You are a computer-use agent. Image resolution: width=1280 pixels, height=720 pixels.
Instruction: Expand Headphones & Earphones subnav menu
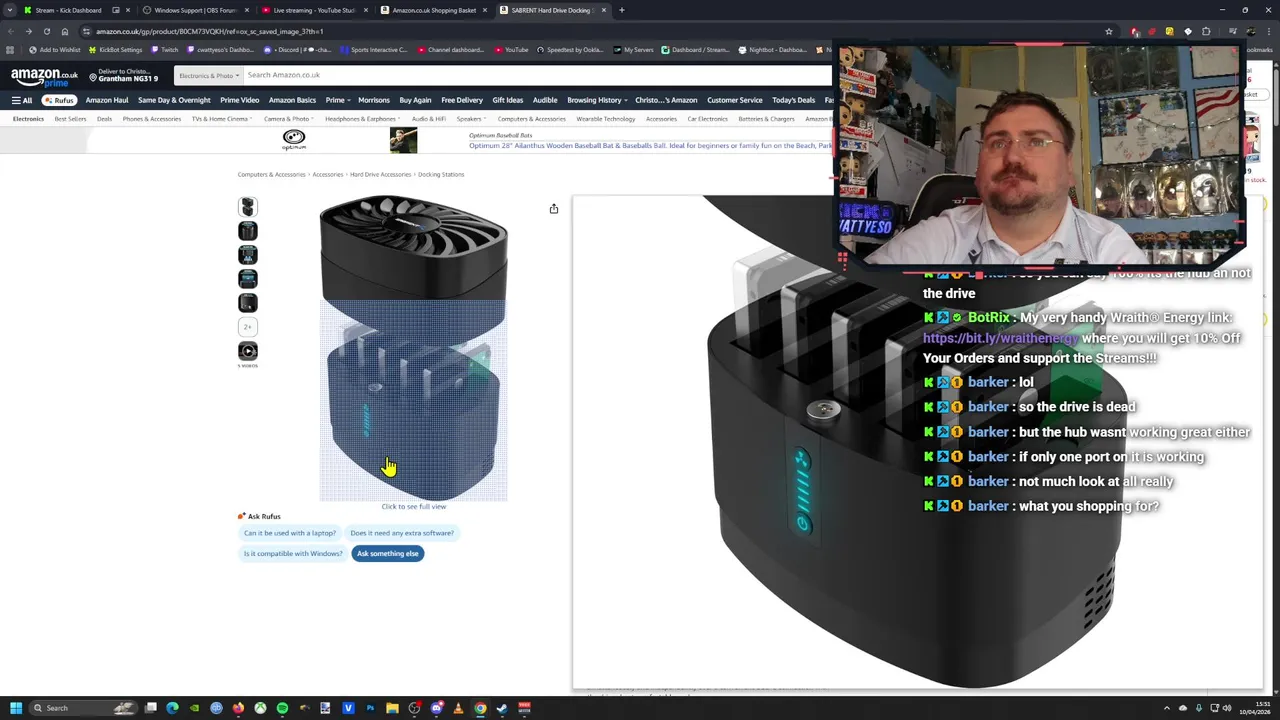pyautogui.click(x=362, y=119)
